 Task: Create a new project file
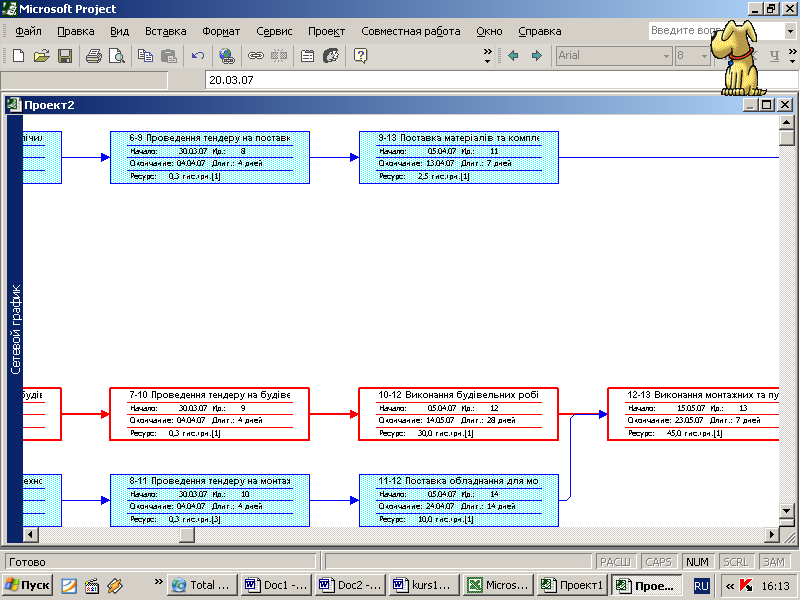point(19,56)
